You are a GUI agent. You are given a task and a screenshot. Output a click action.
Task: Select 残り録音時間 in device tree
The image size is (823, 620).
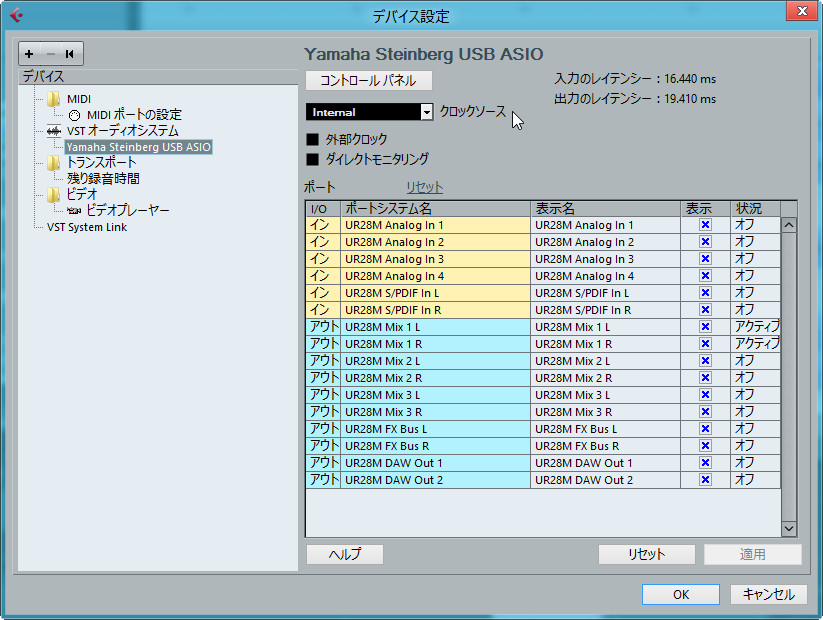click(103, 178)
